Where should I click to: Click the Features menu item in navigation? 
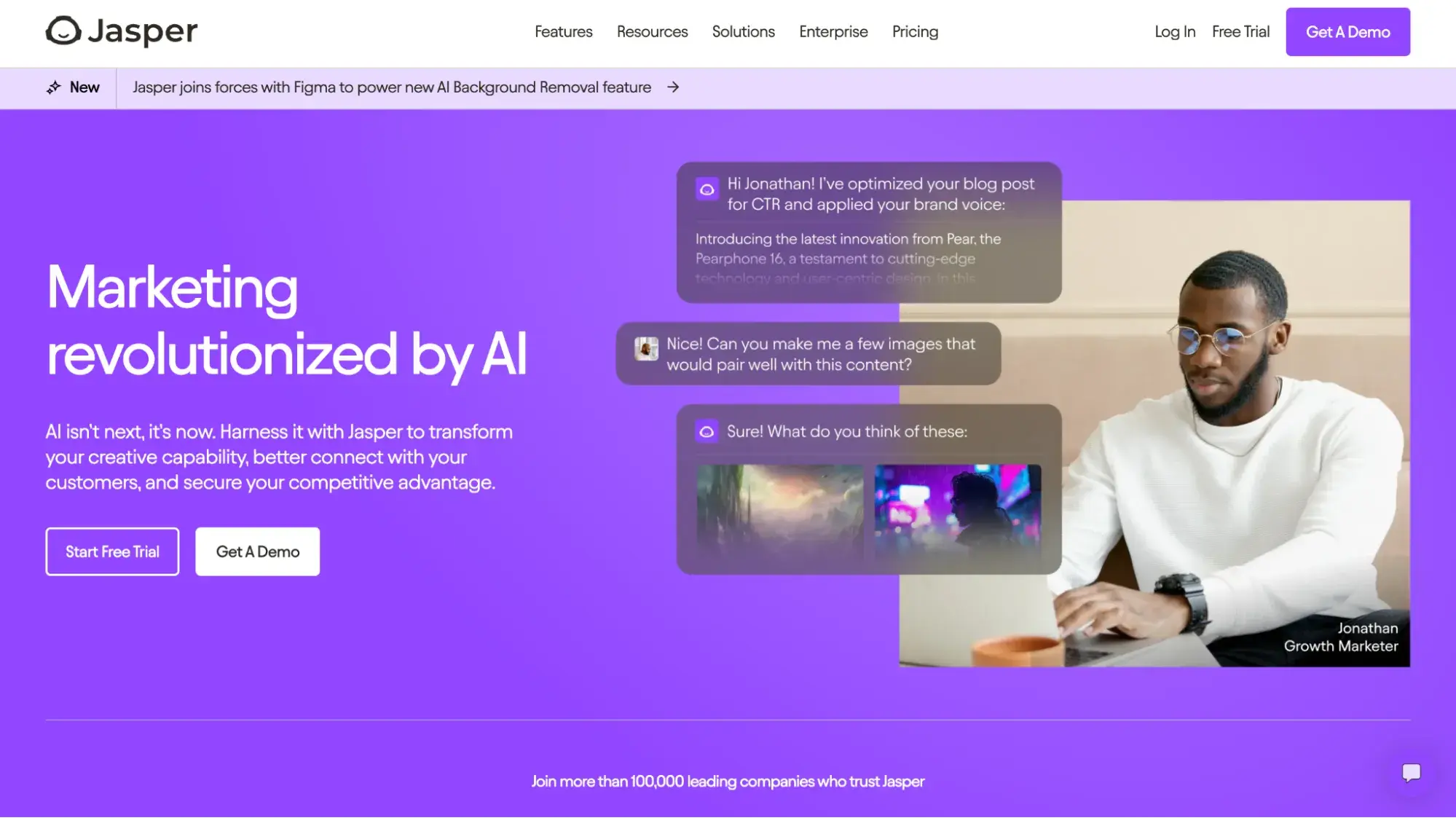(563, 31)
